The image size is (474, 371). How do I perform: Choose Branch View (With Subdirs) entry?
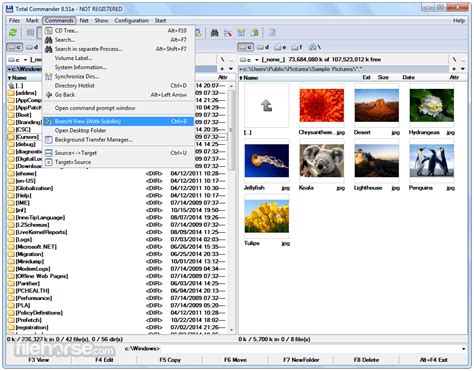tap(118, 121)
